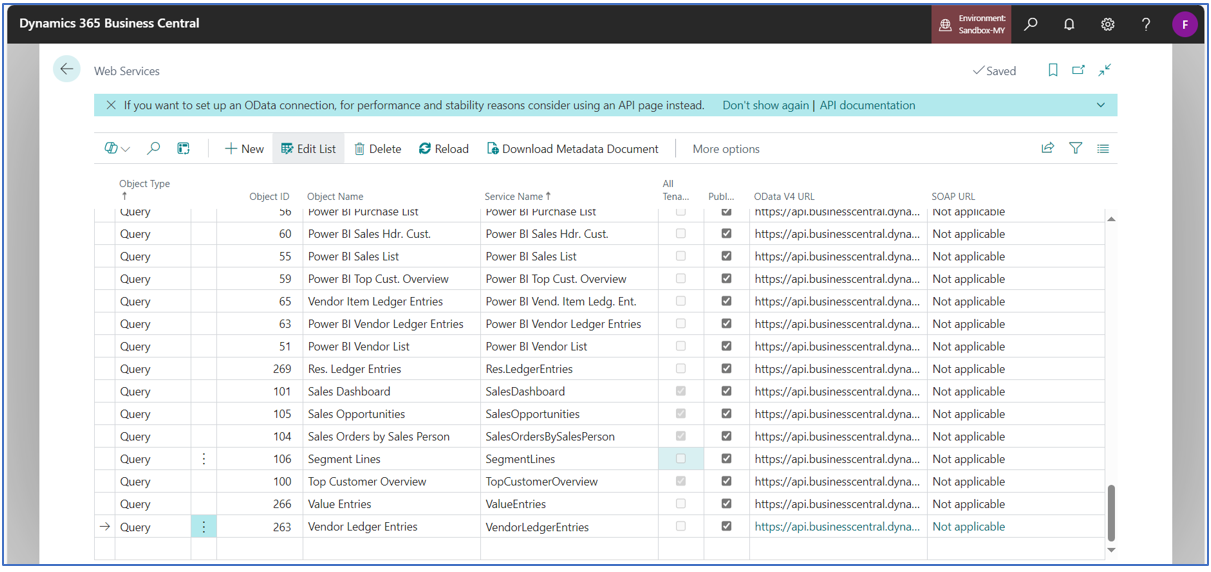
Task: Sort by OData V4 URL column header
Action: tap(785, 197)
